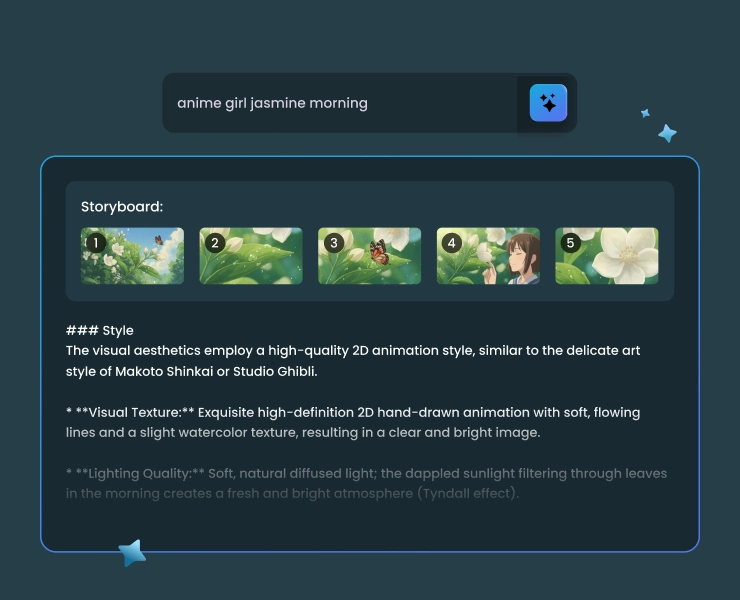
Task: Click the '### Style' heading text
Action: [100, 330]
